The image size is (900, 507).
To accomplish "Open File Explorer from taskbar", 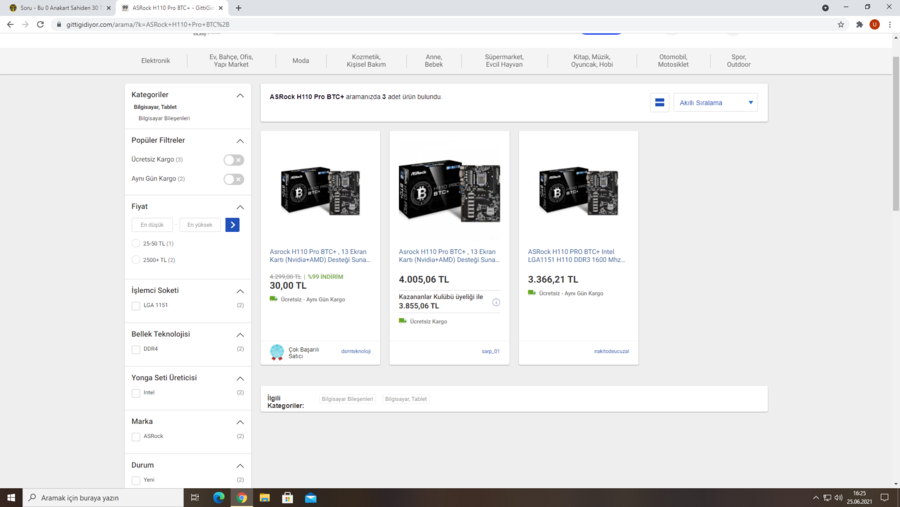I will 265,498.
